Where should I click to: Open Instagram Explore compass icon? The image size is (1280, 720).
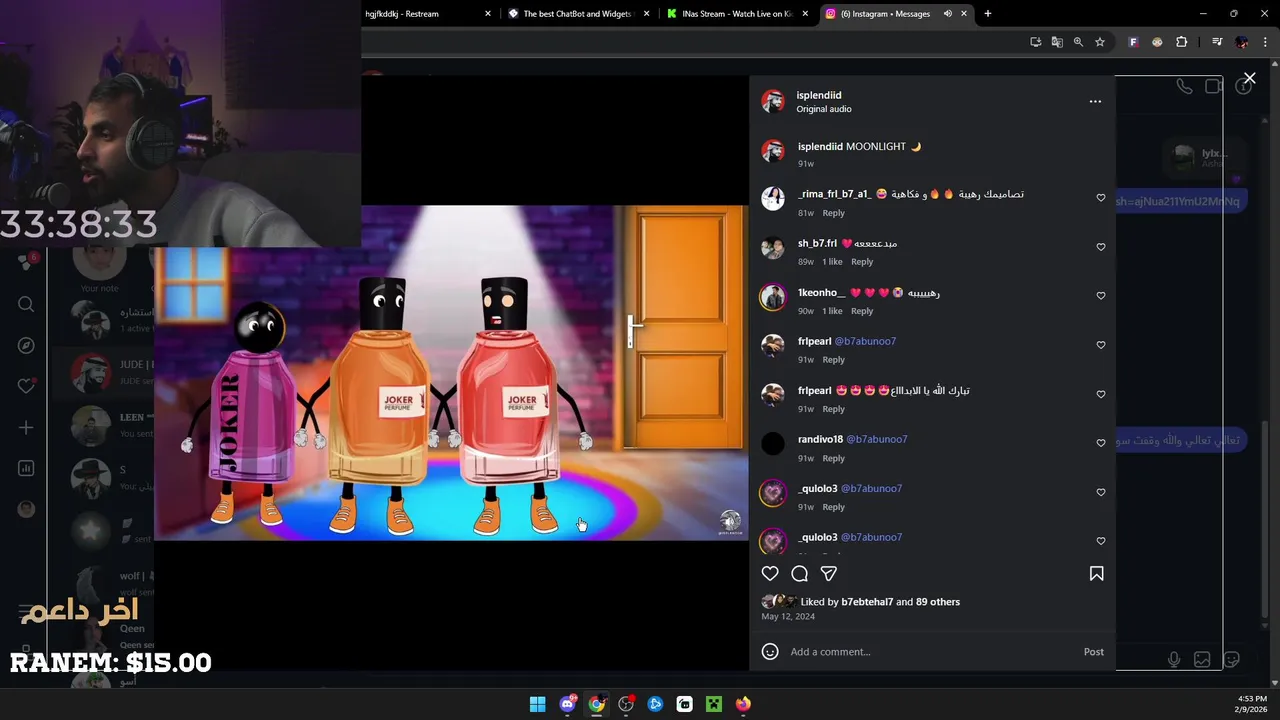(x=26, y=345)
